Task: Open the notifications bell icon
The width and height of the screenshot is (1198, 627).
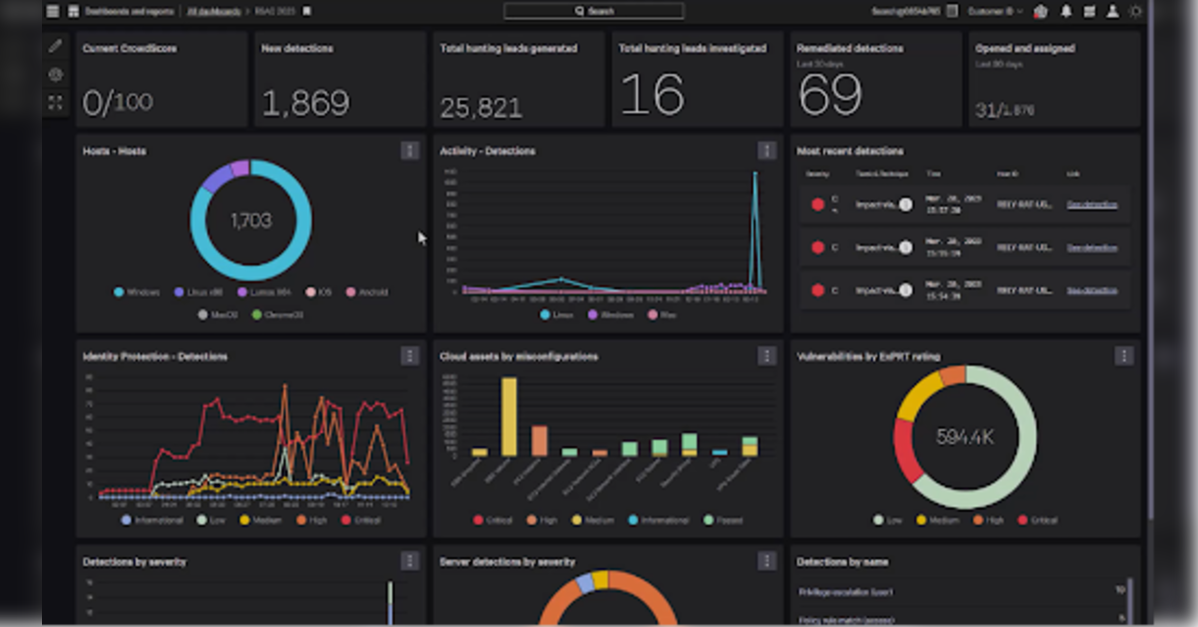Action: [1066, 11]
